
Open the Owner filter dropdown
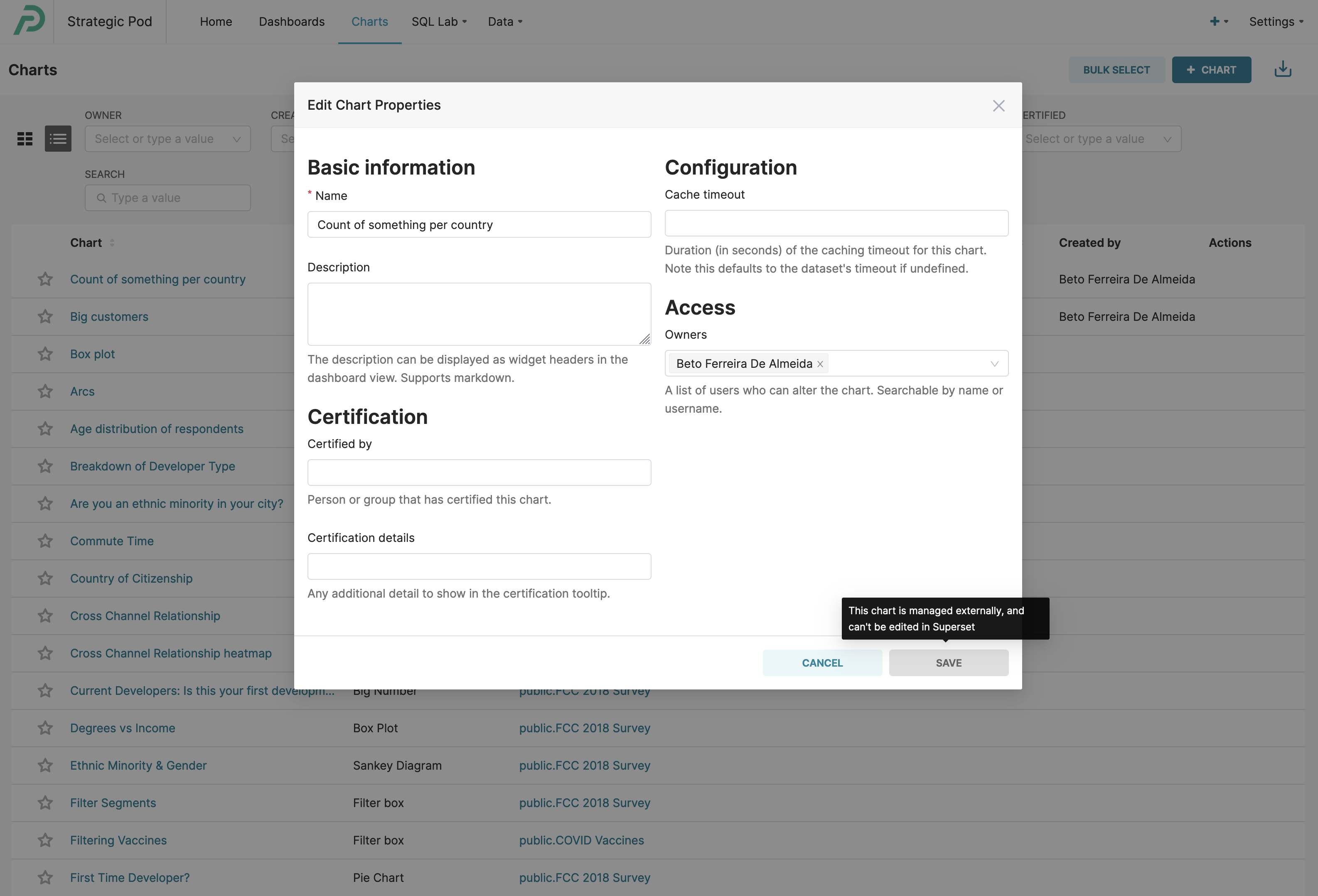point(167,139)
